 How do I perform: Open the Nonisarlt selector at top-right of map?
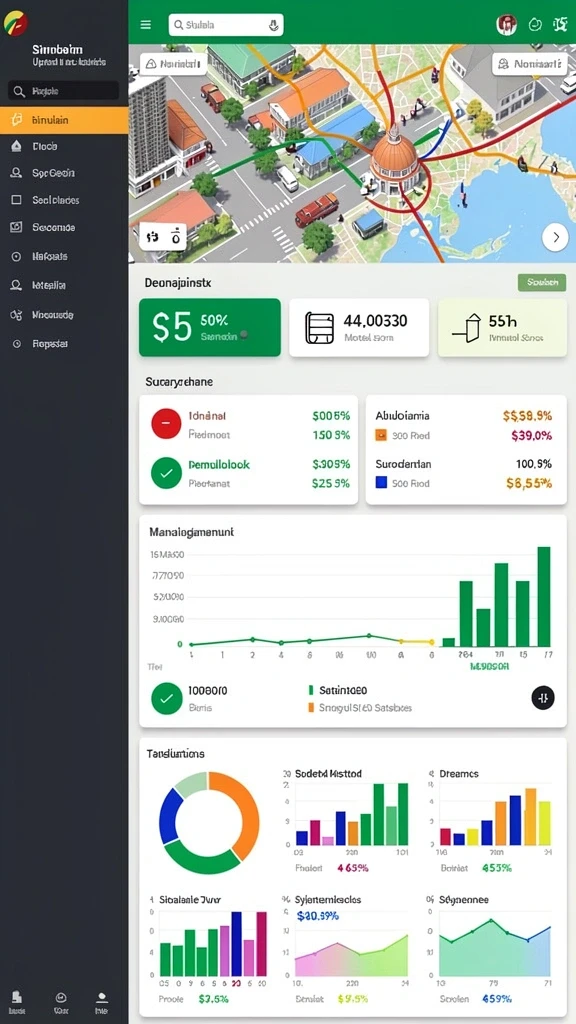pyautogui.click(x=529, y=64)
